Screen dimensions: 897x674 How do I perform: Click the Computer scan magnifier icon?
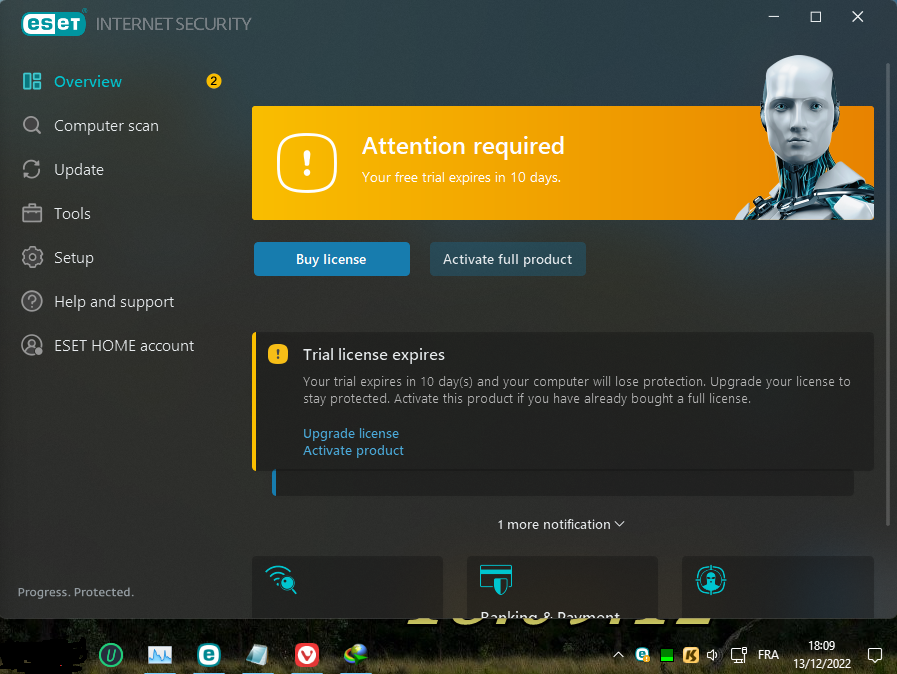pyautogui.click(x=32, y=125)
